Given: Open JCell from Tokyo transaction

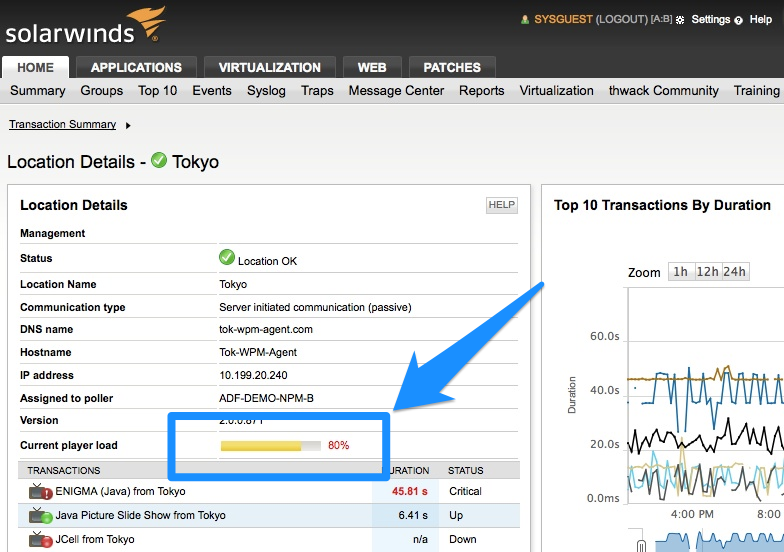Looking at the screenshot, I should [x=94, y=539].
